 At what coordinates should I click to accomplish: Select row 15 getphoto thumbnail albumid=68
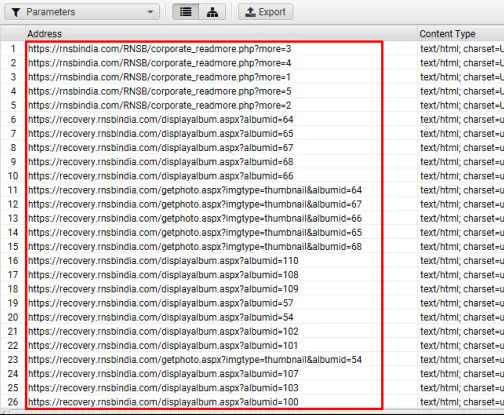click(195, 247)
